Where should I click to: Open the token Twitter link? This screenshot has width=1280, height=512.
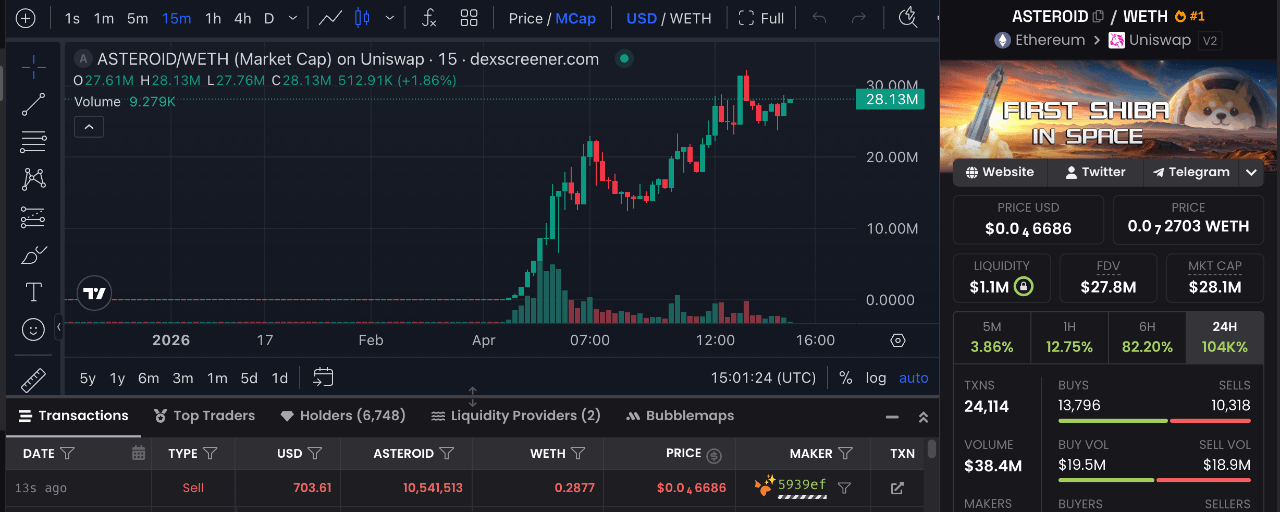coord(1095,172)
